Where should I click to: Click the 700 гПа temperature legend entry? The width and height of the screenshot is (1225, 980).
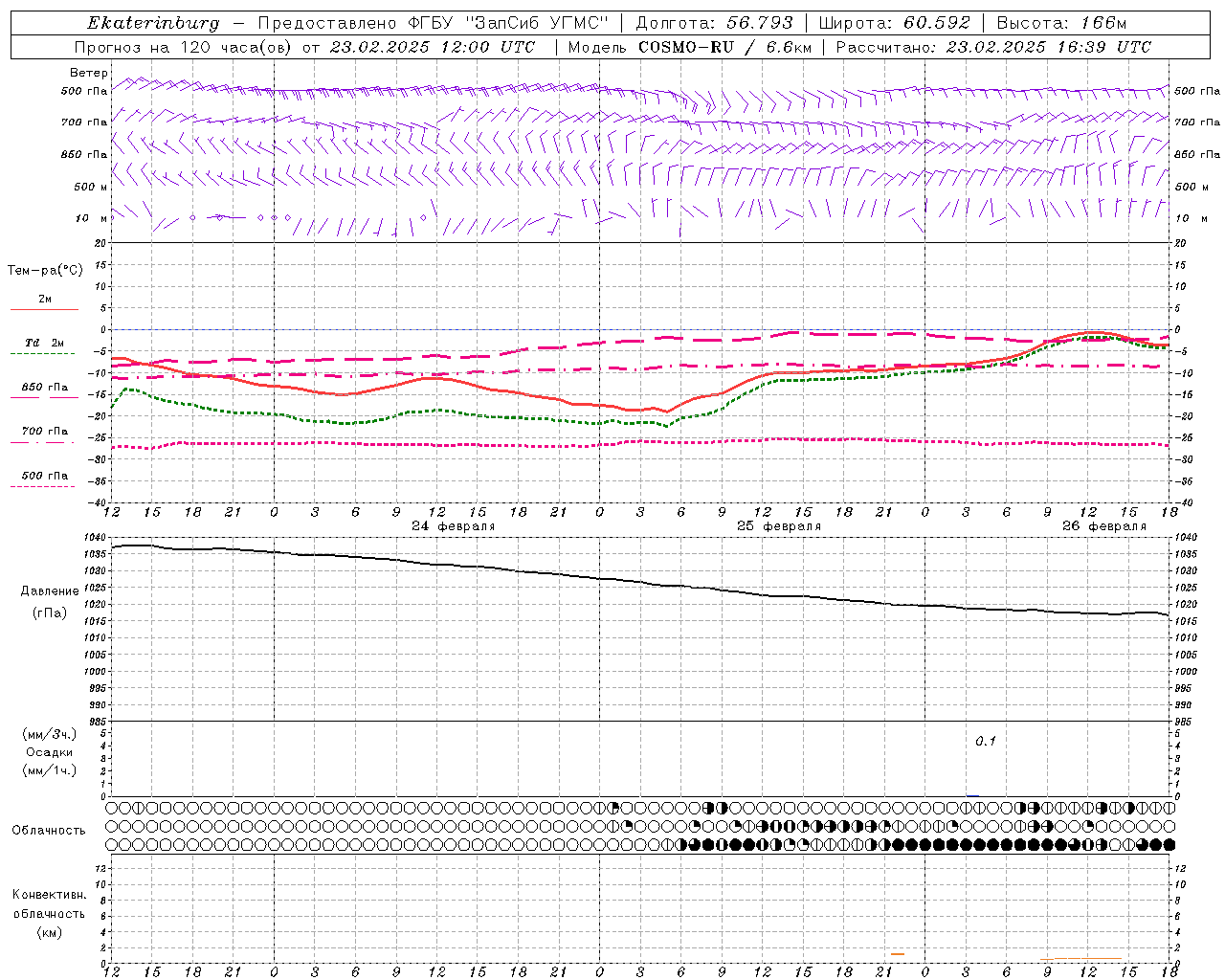[x=45, y=432]
